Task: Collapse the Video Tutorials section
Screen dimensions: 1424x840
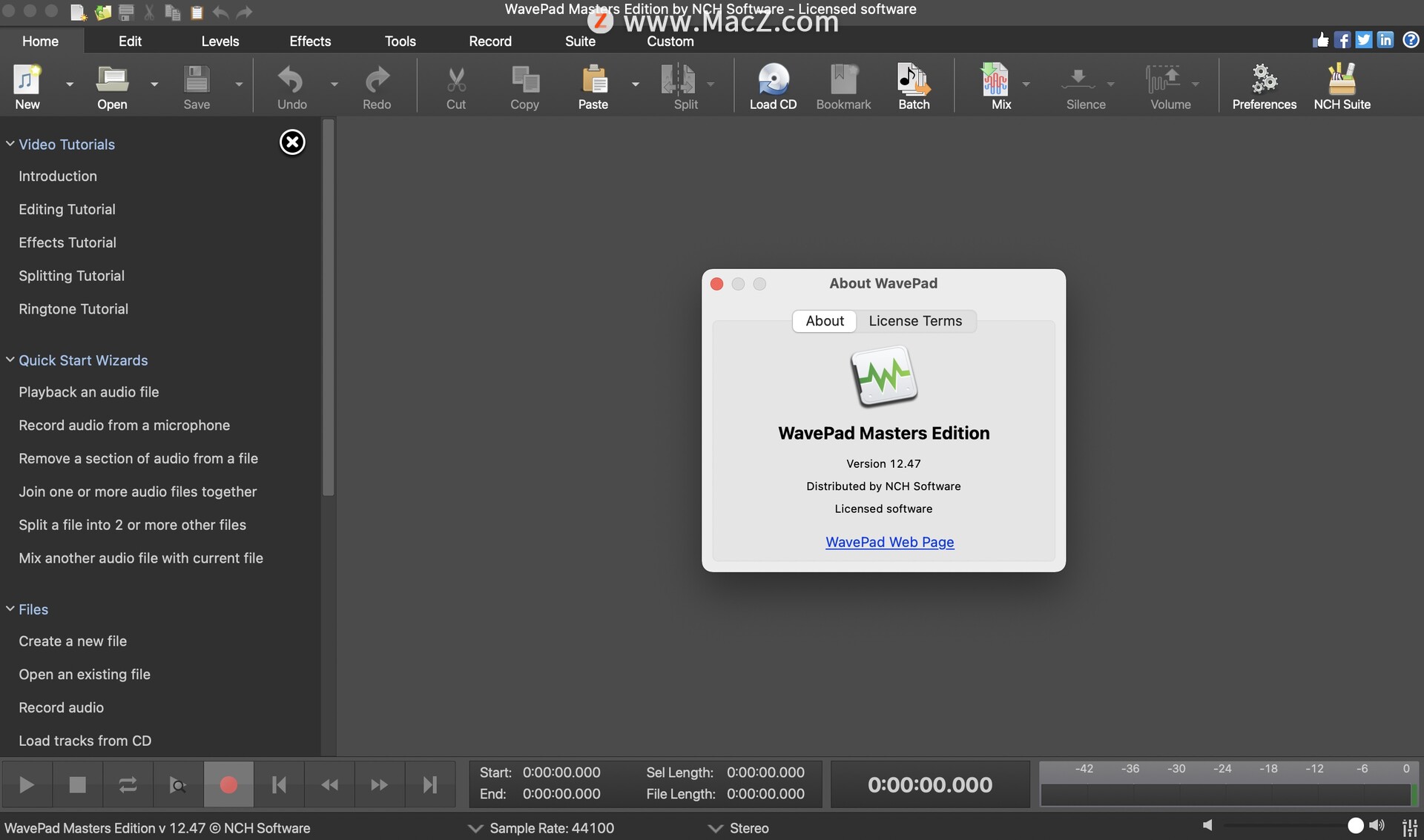Action: click(x=10, y=144)
